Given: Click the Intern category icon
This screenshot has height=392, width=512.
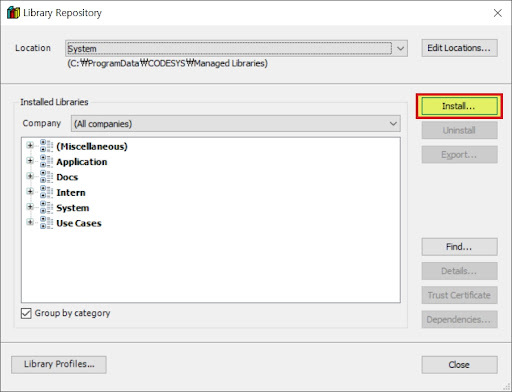Looking at the screenshot, I should coord(46,192).
